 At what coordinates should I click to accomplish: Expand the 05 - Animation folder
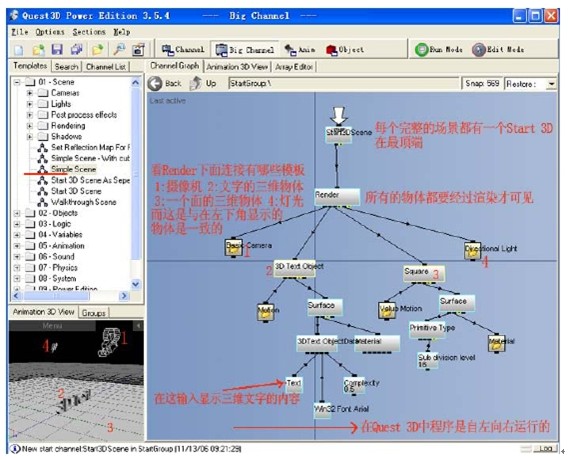17,246
